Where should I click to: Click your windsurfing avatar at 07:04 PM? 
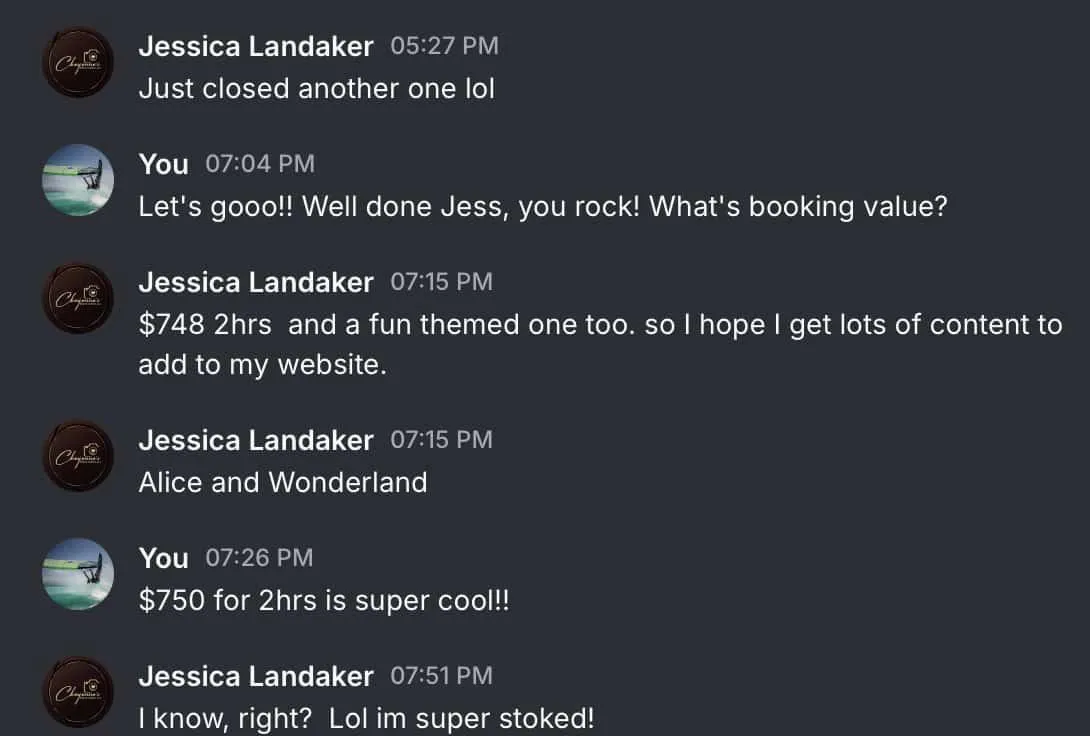click(x=78, y=180)
